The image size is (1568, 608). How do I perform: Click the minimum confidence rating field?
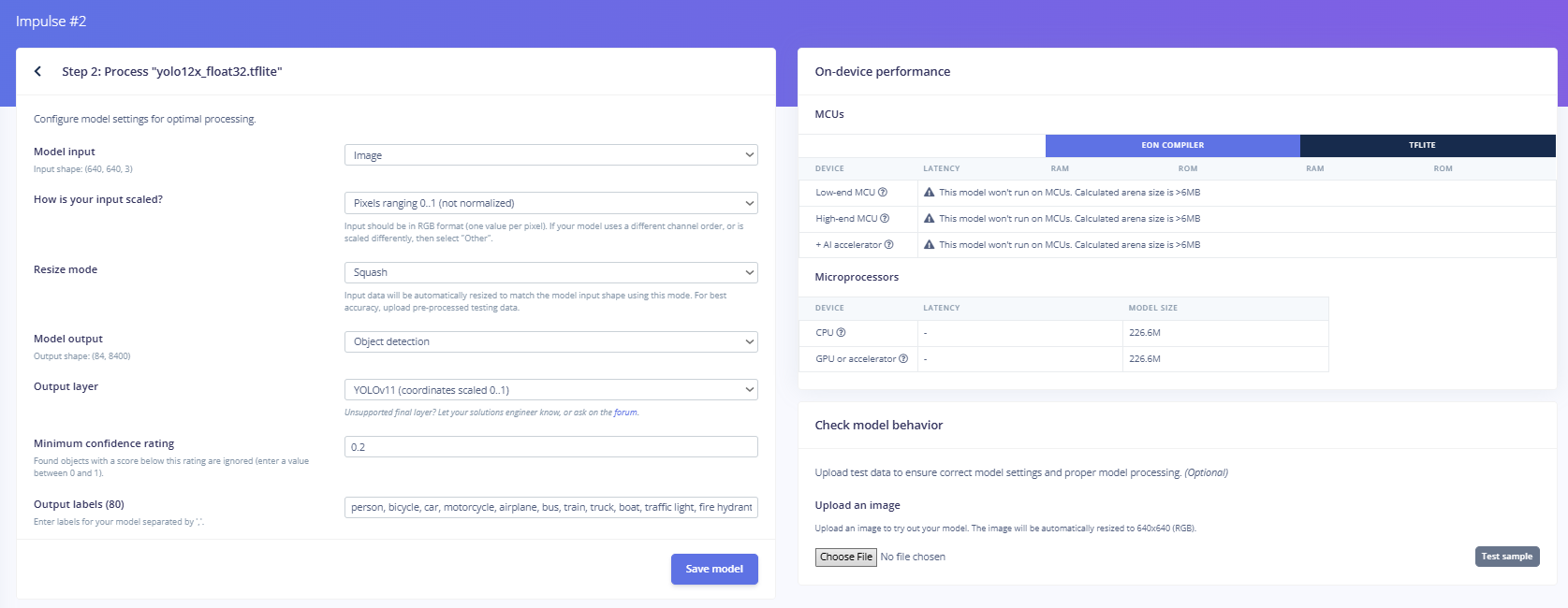point(551,447)
